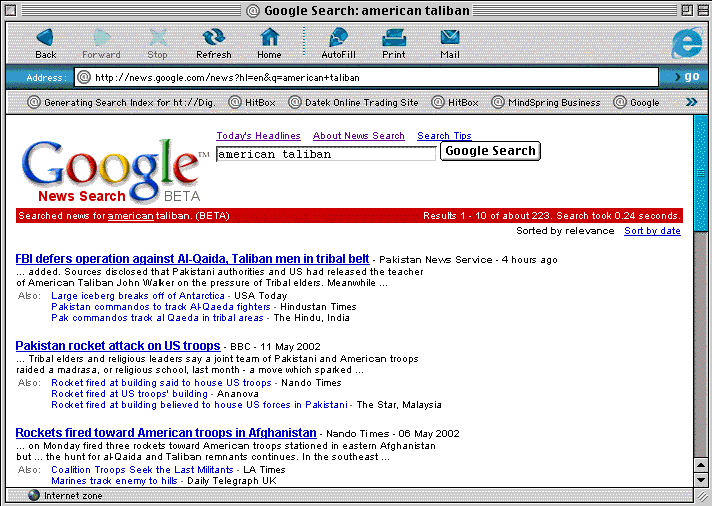Viewport: 712px width, 506px height.
Task: Sort results by date
Action: click(x=652, y=230)
